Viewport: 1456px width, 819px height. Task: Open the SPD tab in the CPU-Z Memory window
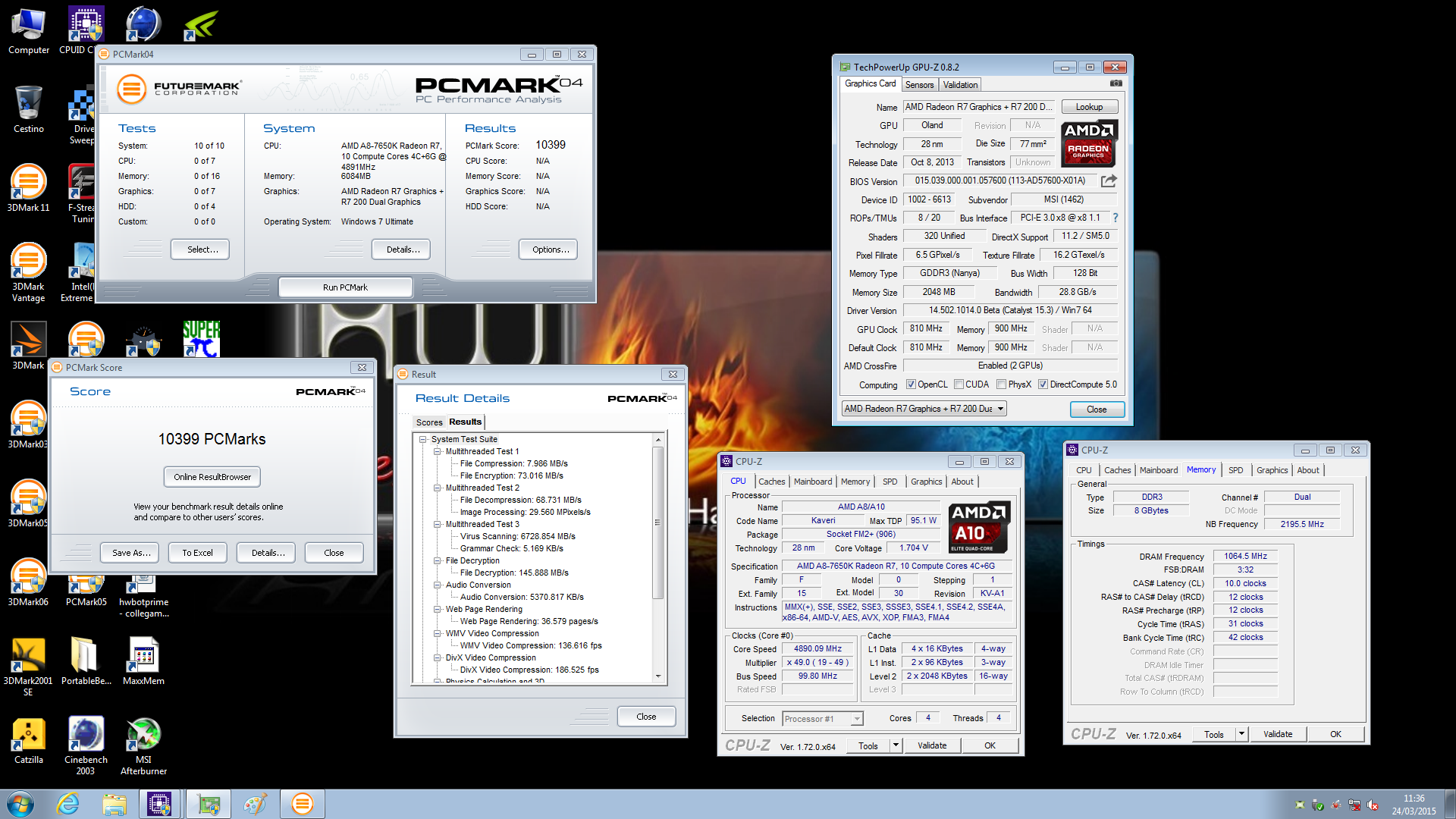[x=1235, y=470]
